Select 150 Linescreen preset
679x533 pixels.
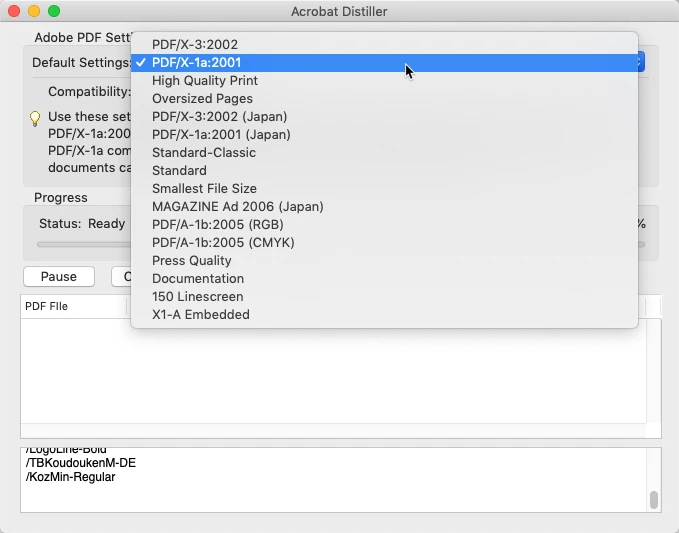pyautogui.click(x=384, y=297)
